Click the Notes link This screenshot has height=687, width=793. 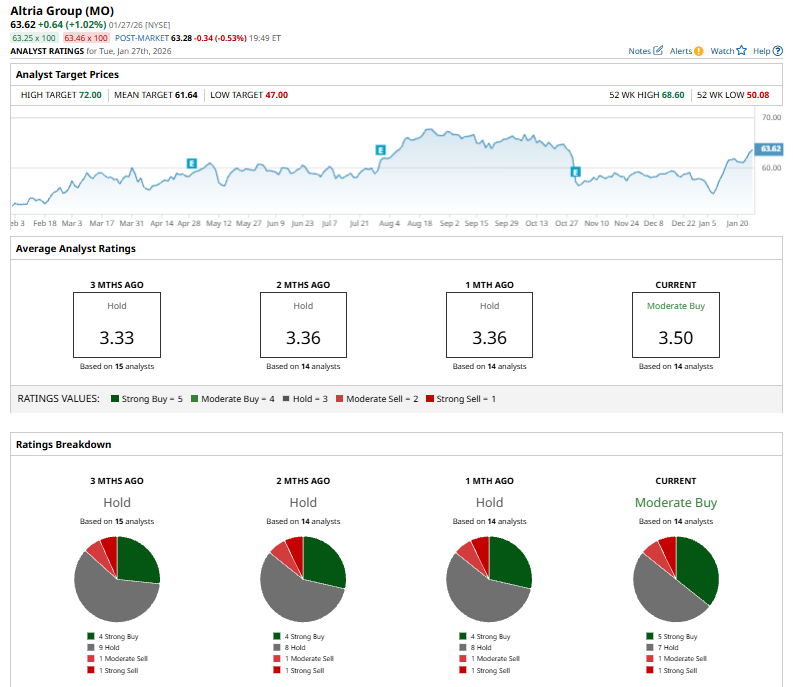point(639,51)
